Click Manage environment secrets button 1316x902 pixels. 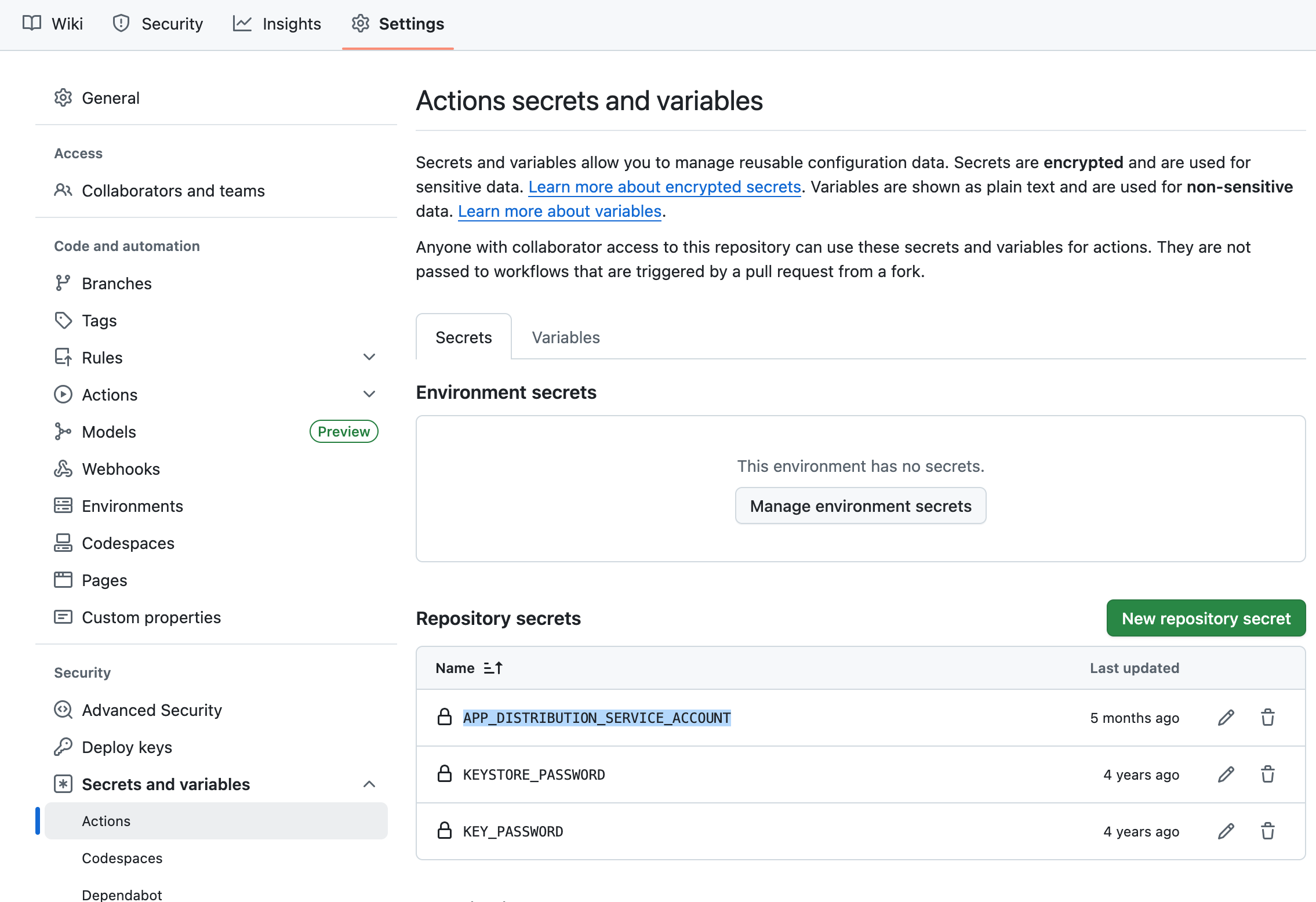pos(860,506)
